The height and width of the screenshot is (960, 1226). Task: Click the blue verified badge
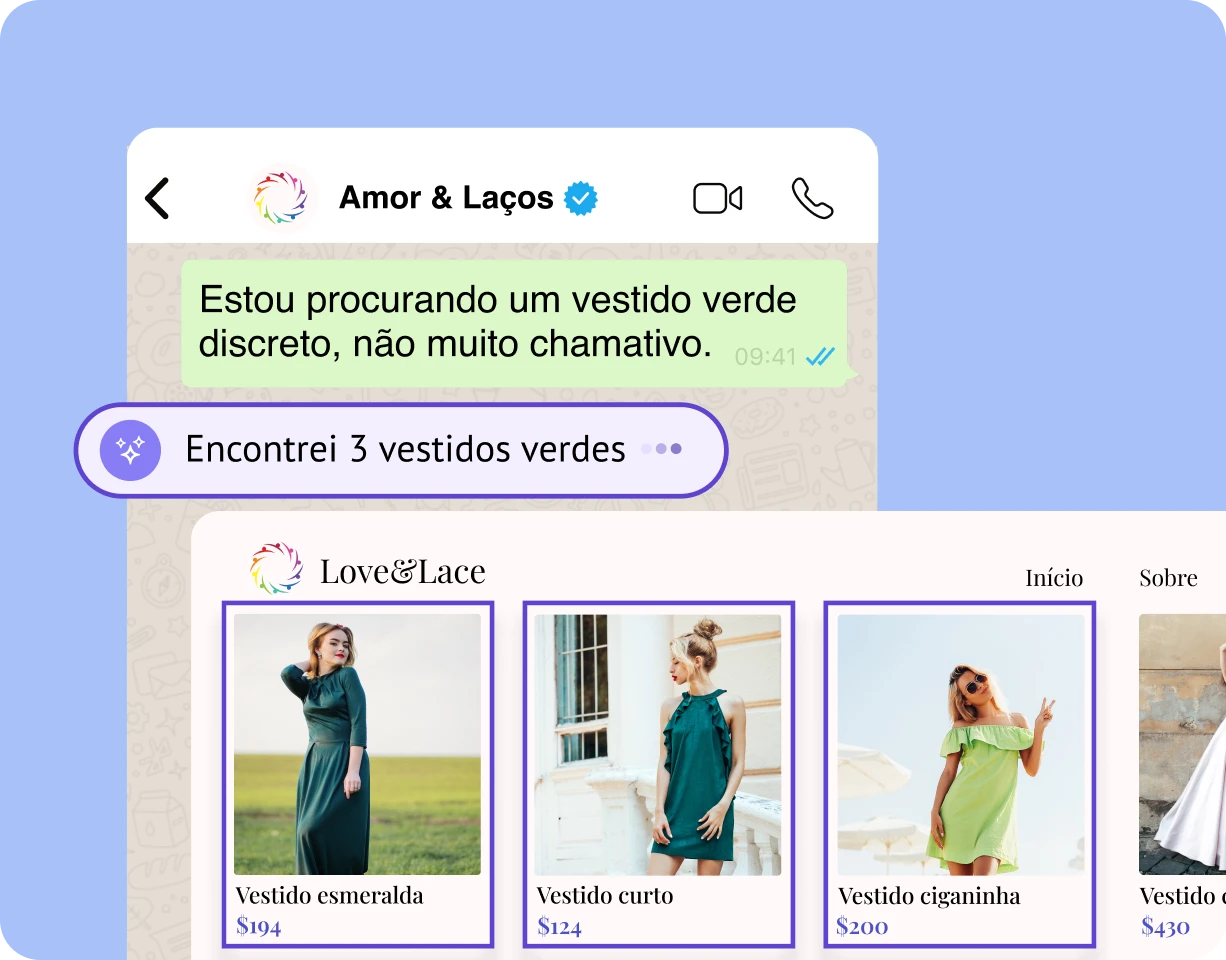tap(581, 198)
